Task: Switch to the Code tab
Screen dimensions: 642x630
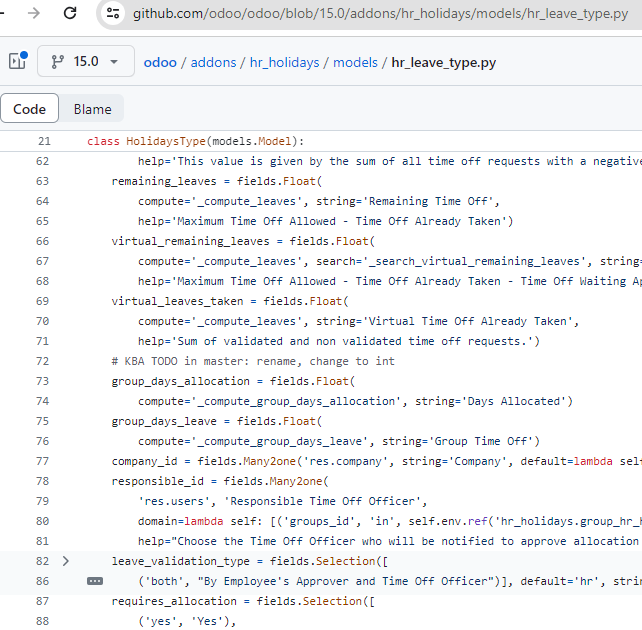Action: tap(29, 109)
